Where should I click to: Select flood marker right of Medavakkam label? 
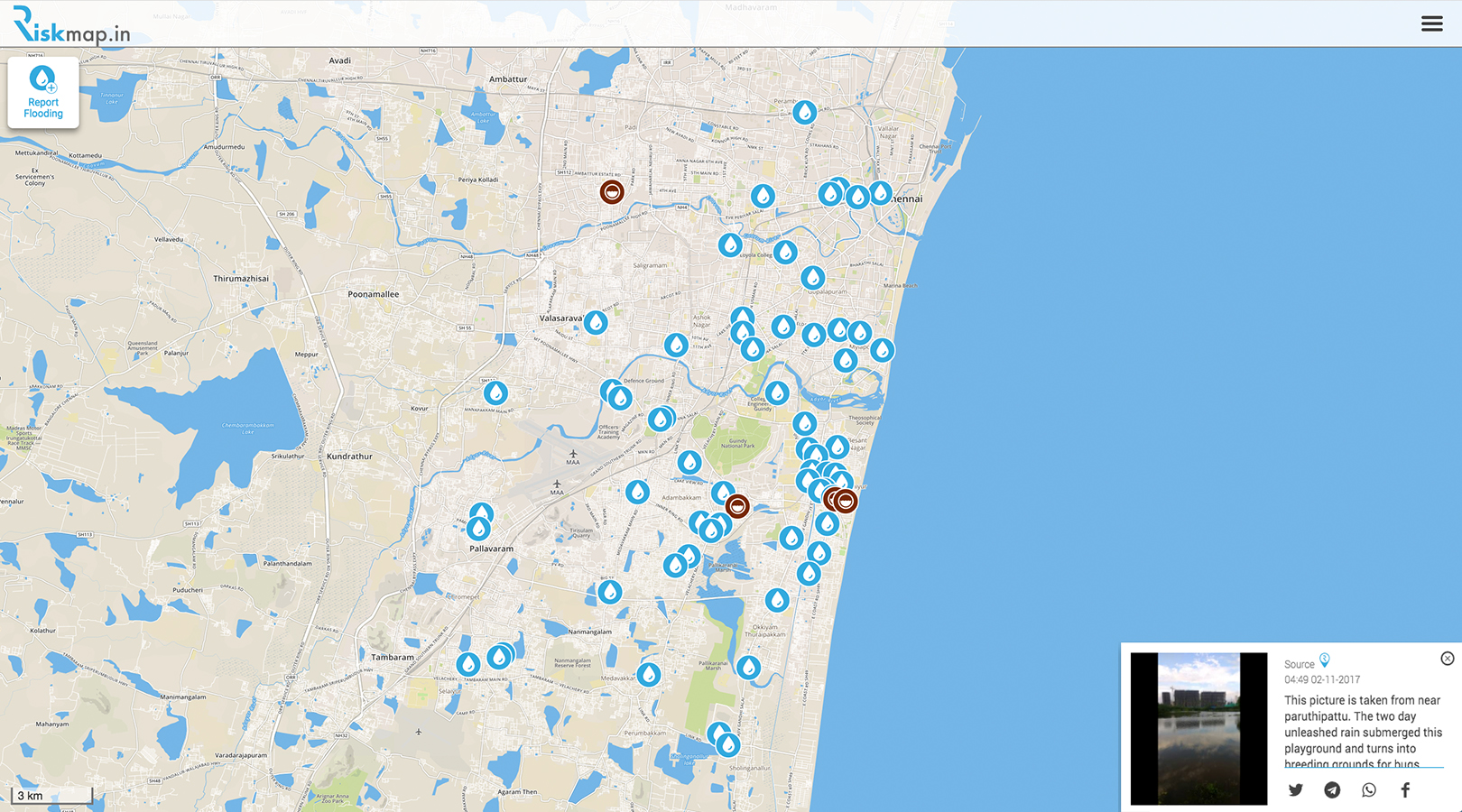(649, 674)
